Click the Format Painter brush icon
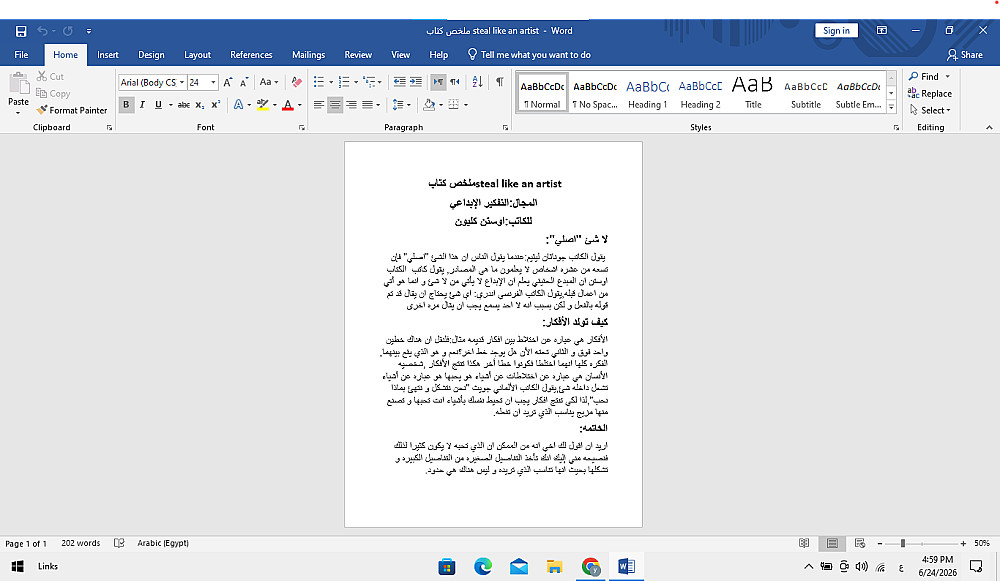This screenshot has width=1000, height=581. [x=42, y=110]
